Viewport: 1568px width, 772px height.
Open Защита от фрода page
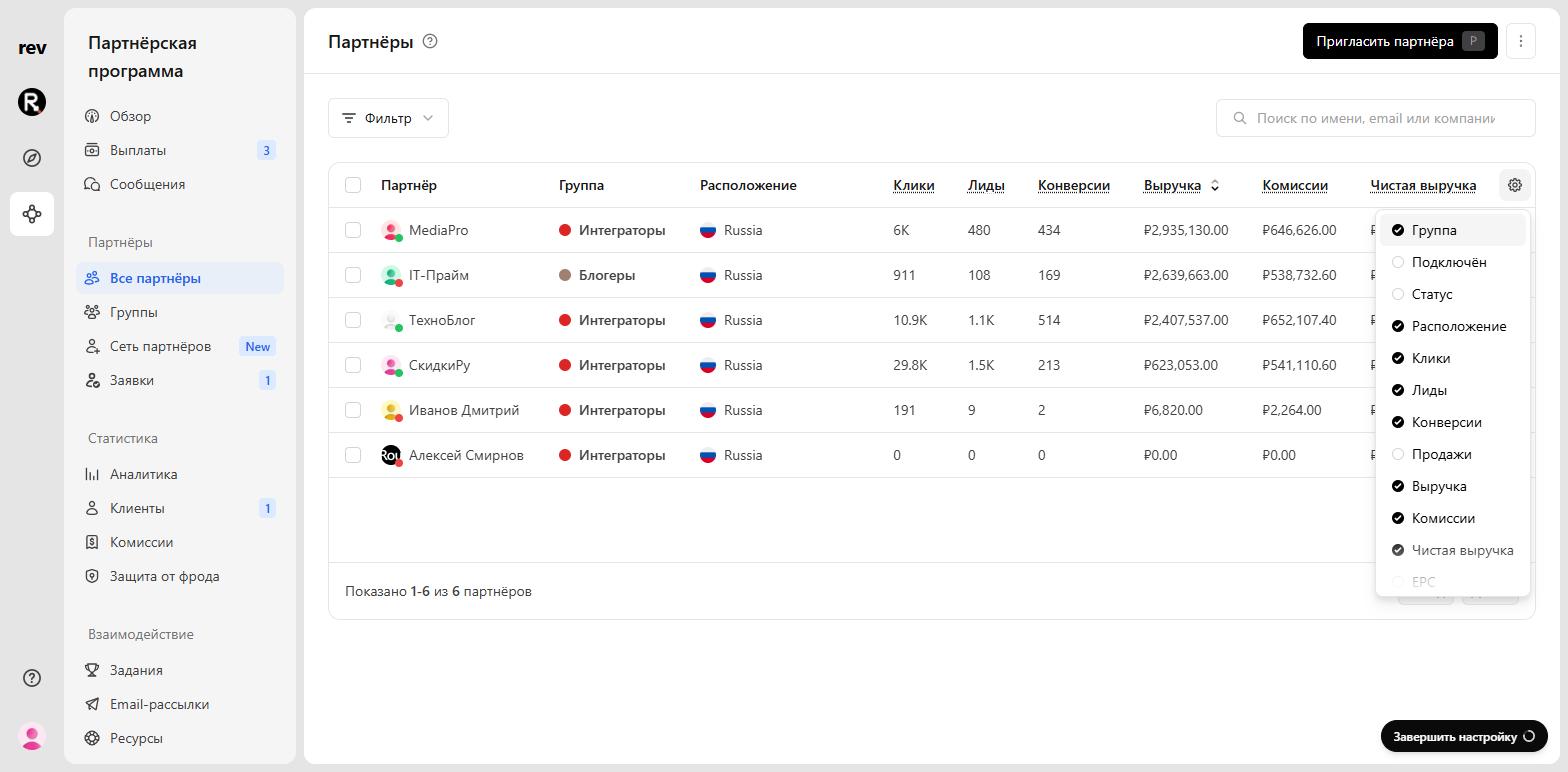tap(180, 576)
